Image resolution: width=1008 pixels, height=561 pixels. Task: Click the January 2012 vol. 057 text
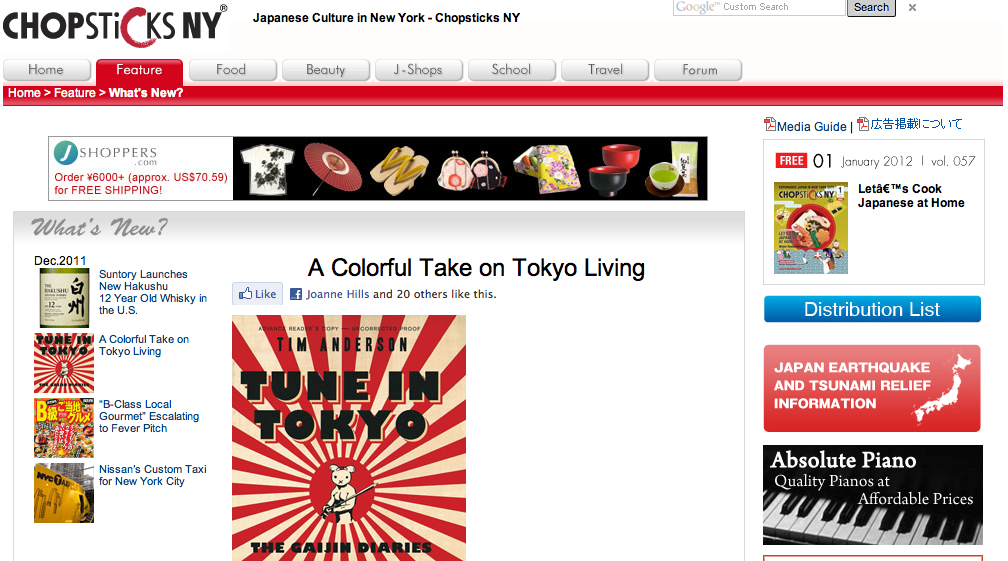click(908, 161)
